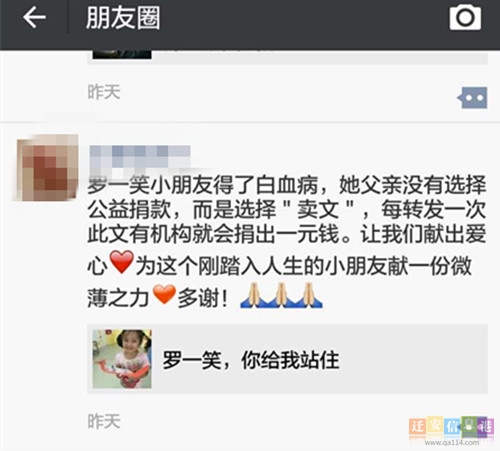Tap the lower 昨天 timestamp below article
This screenshot has height=451, width=500.
tap(104, 421)
